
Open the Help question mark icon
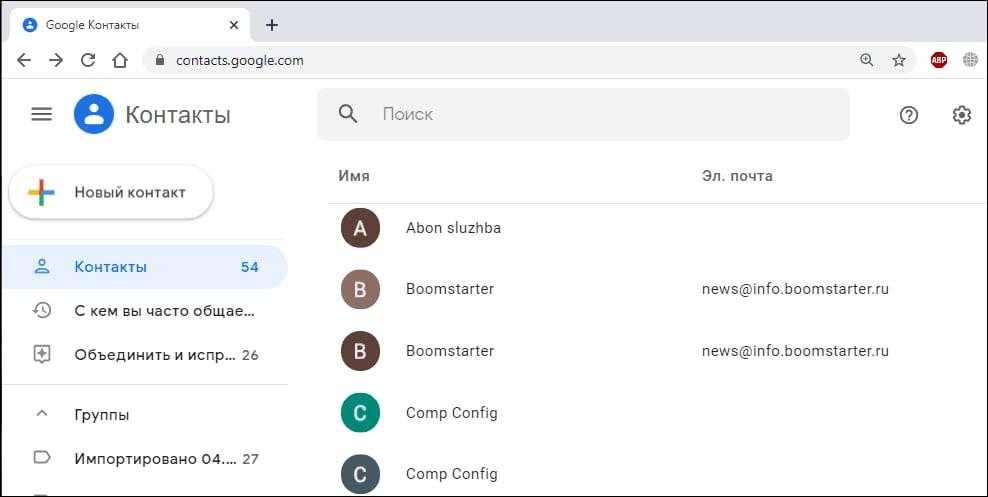point(908,115)
